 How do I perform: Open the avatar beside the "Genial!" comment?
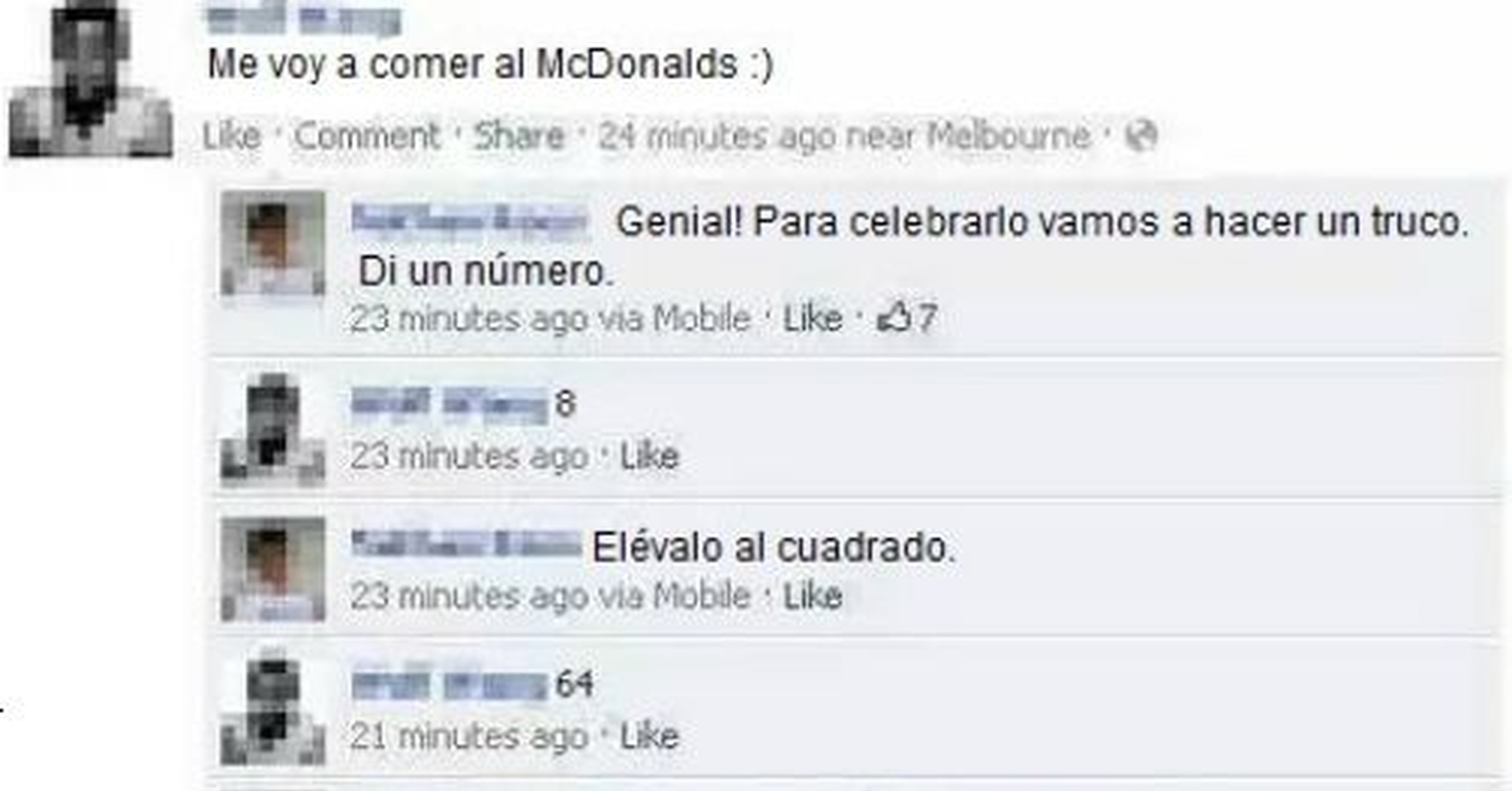[273, 243]
